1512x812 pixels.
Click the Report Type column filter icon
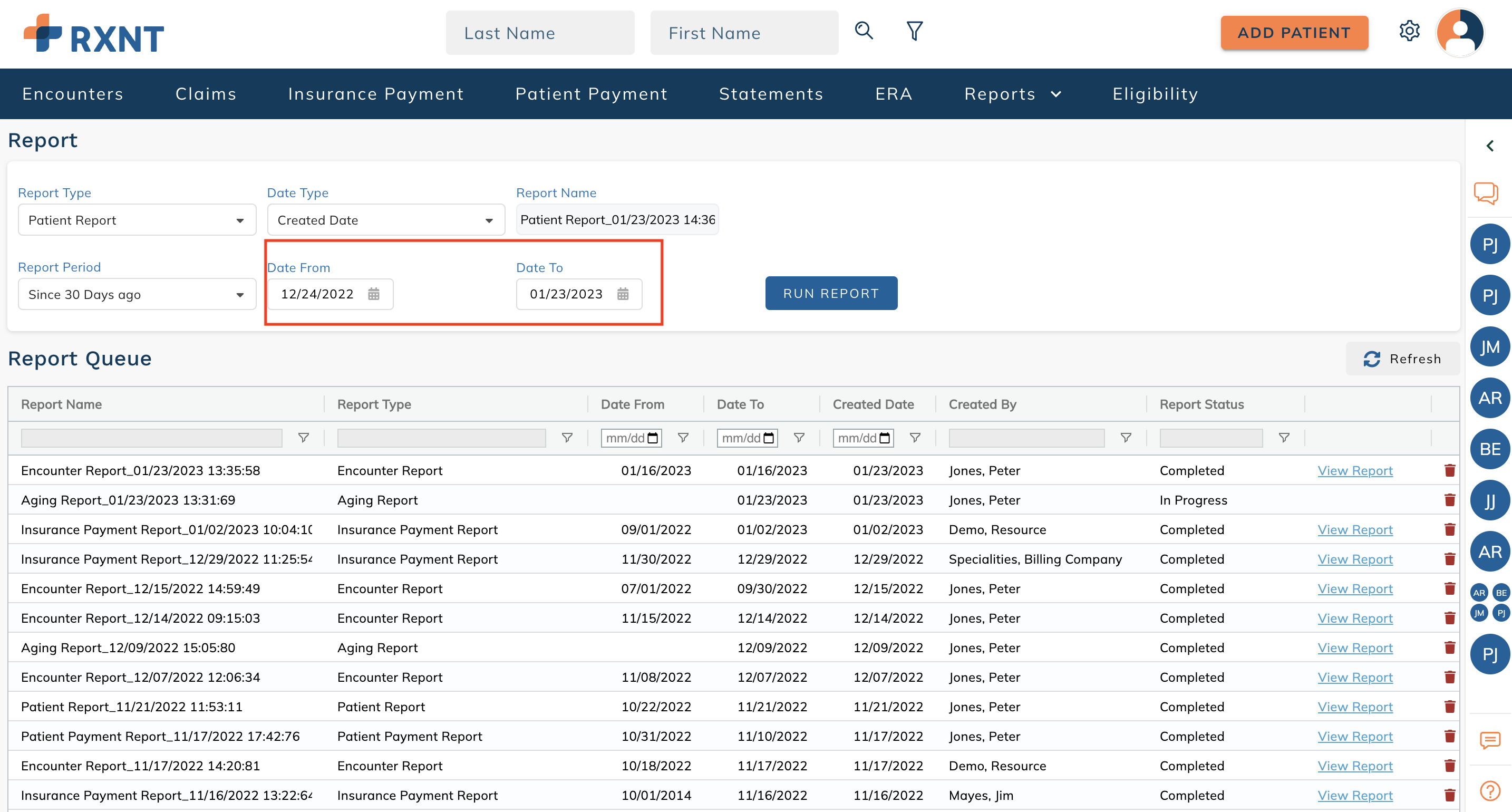coord(567,438)
